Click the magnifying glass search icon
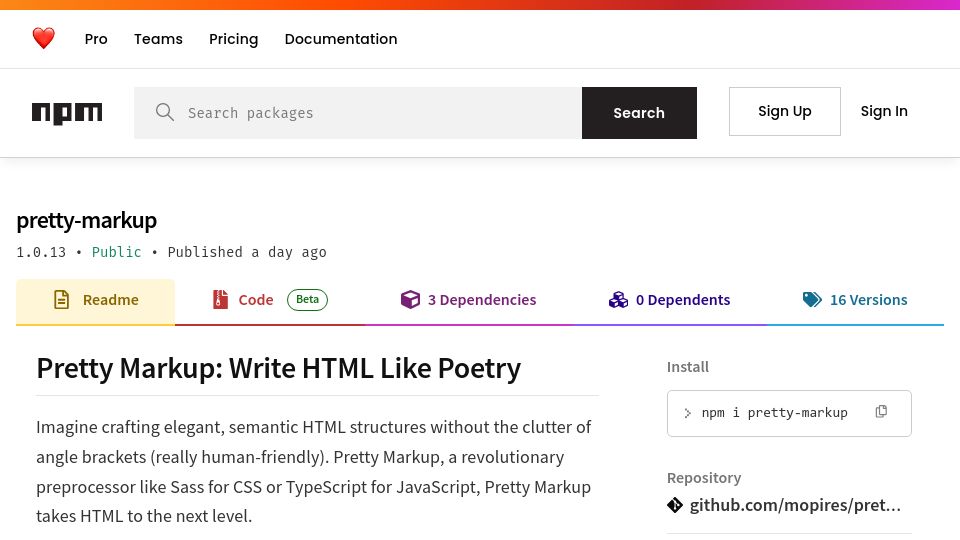The height and width of the screenshot is (540, 960). point(165,112)
